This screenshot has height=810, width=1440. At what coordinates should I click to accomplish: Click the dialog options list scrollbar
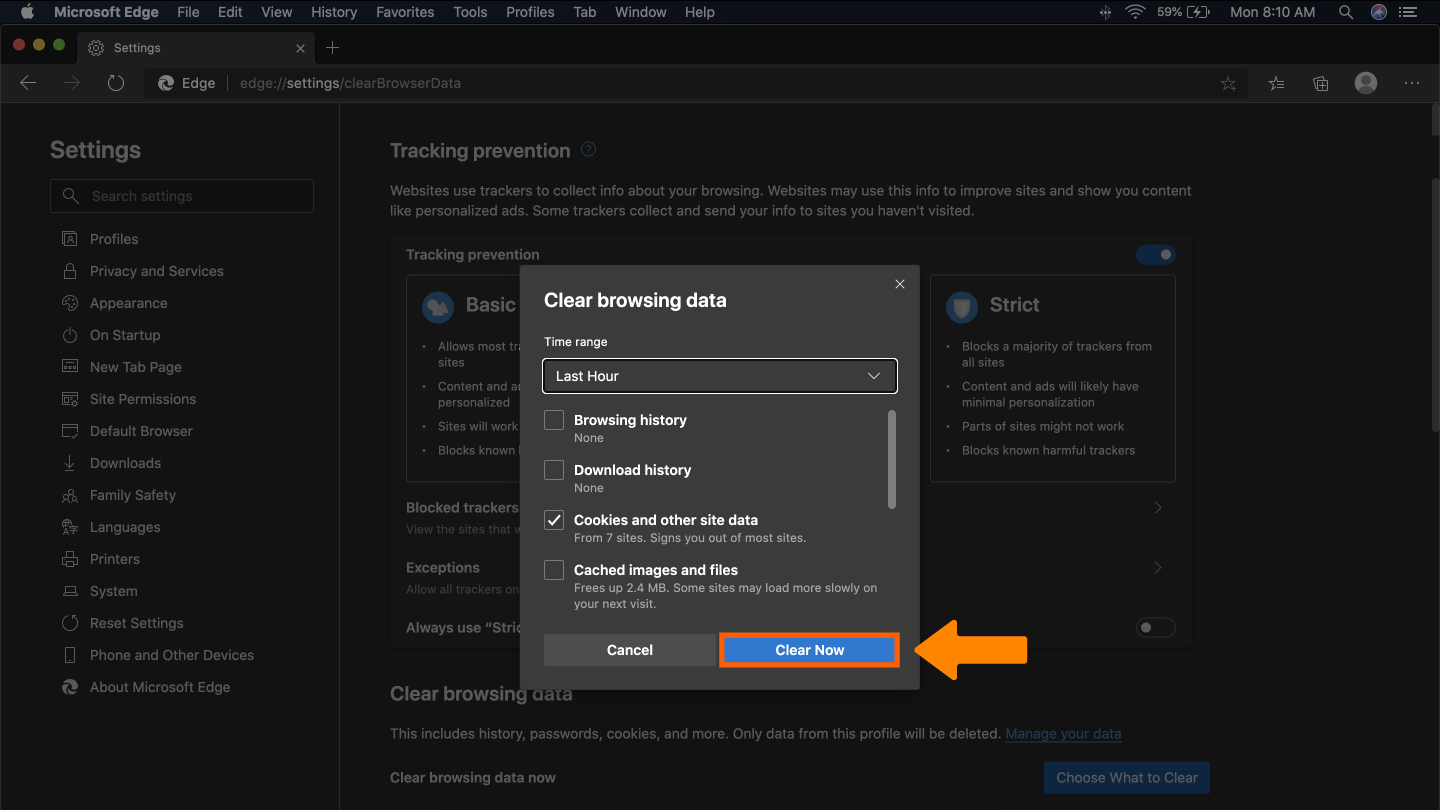tap(892, 459)
